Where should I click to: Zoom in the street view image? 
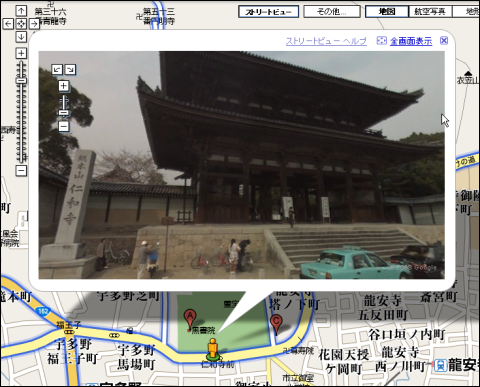[64, 86]
